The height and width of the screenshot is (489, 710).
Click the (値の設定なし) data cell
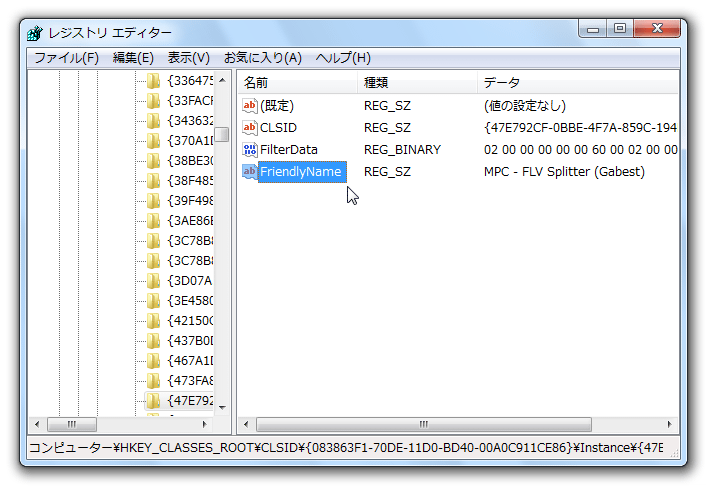pyautogui.click(x=525, y=105)
